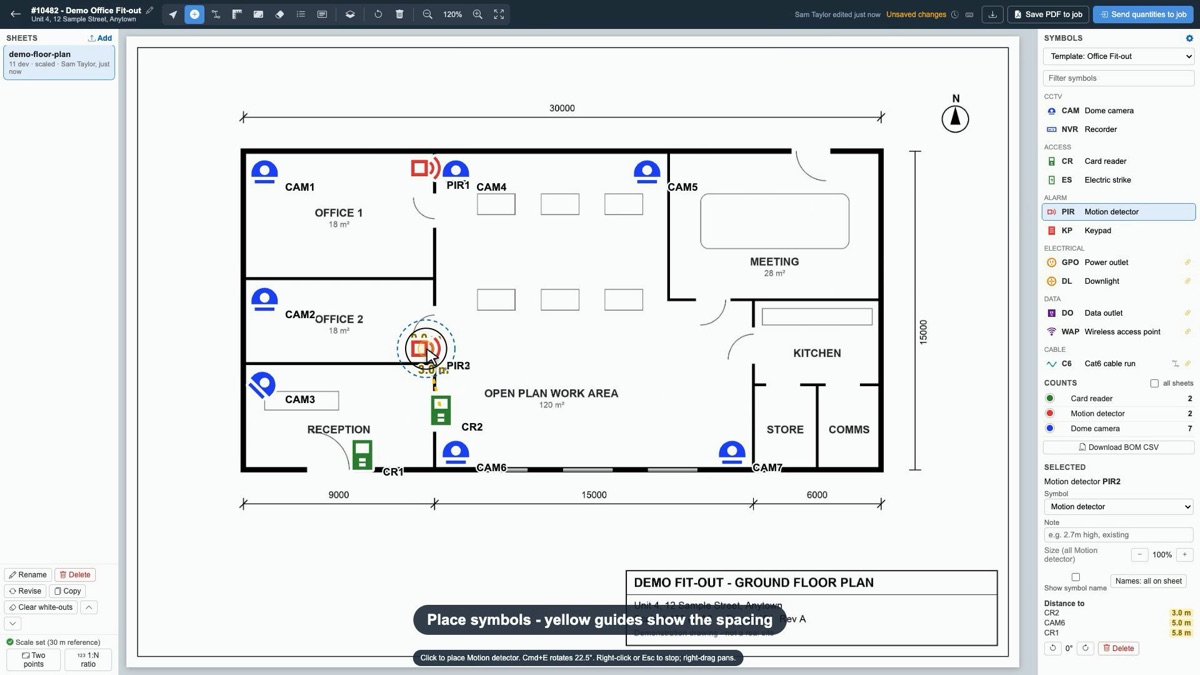Viewport: 1200px width, 675px height.
Task: Set scale using Two points
Action: point(33,660)
